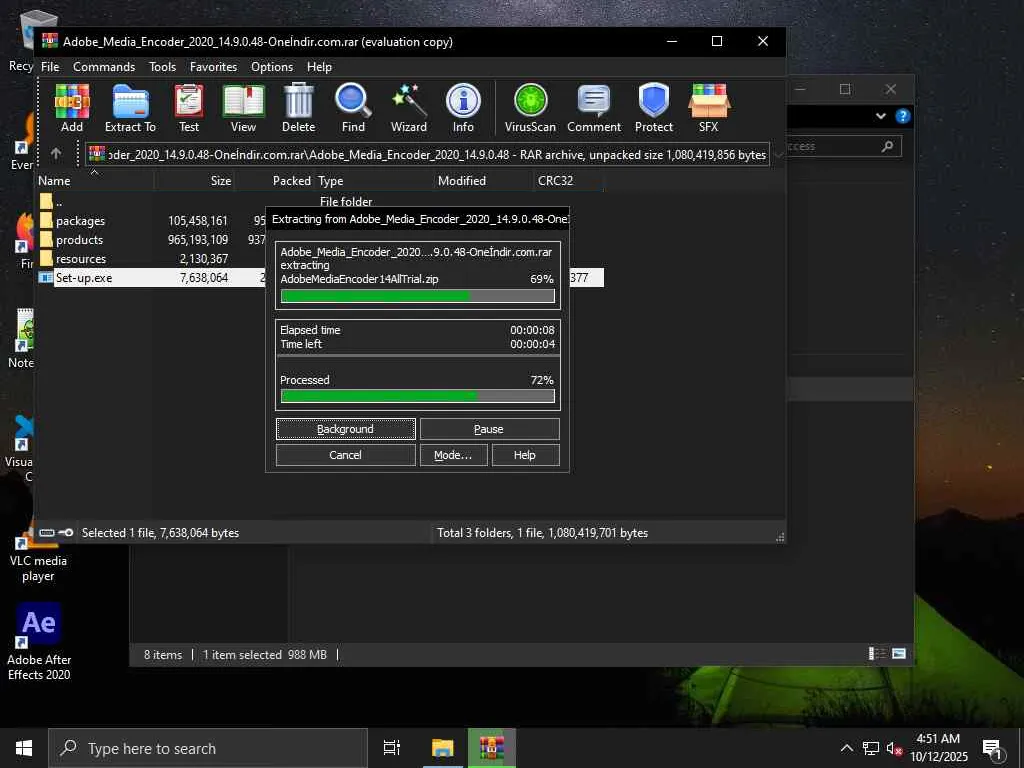The height and width of the screenshot is (768, 1024).
Task: Show archive Info
Action: 463,108
